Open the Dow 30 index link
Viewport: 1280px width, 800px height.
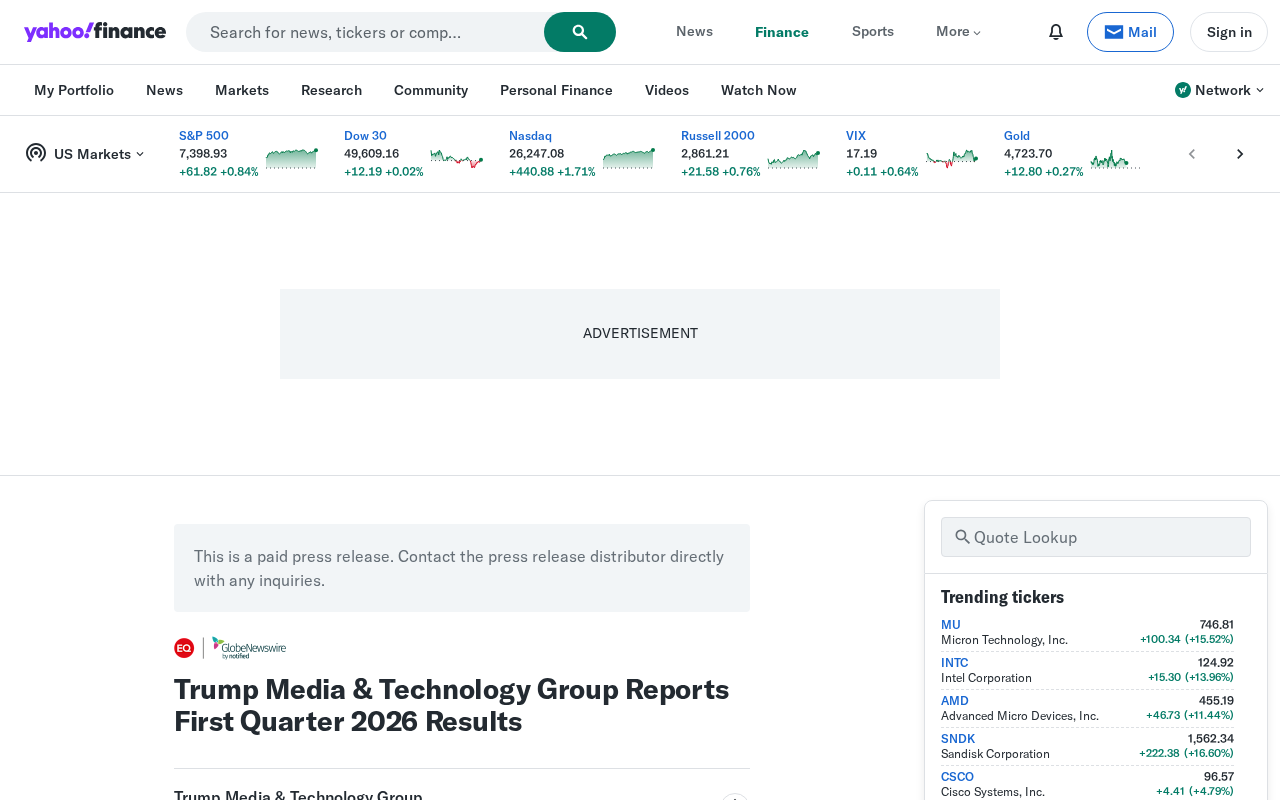point(365,136)
